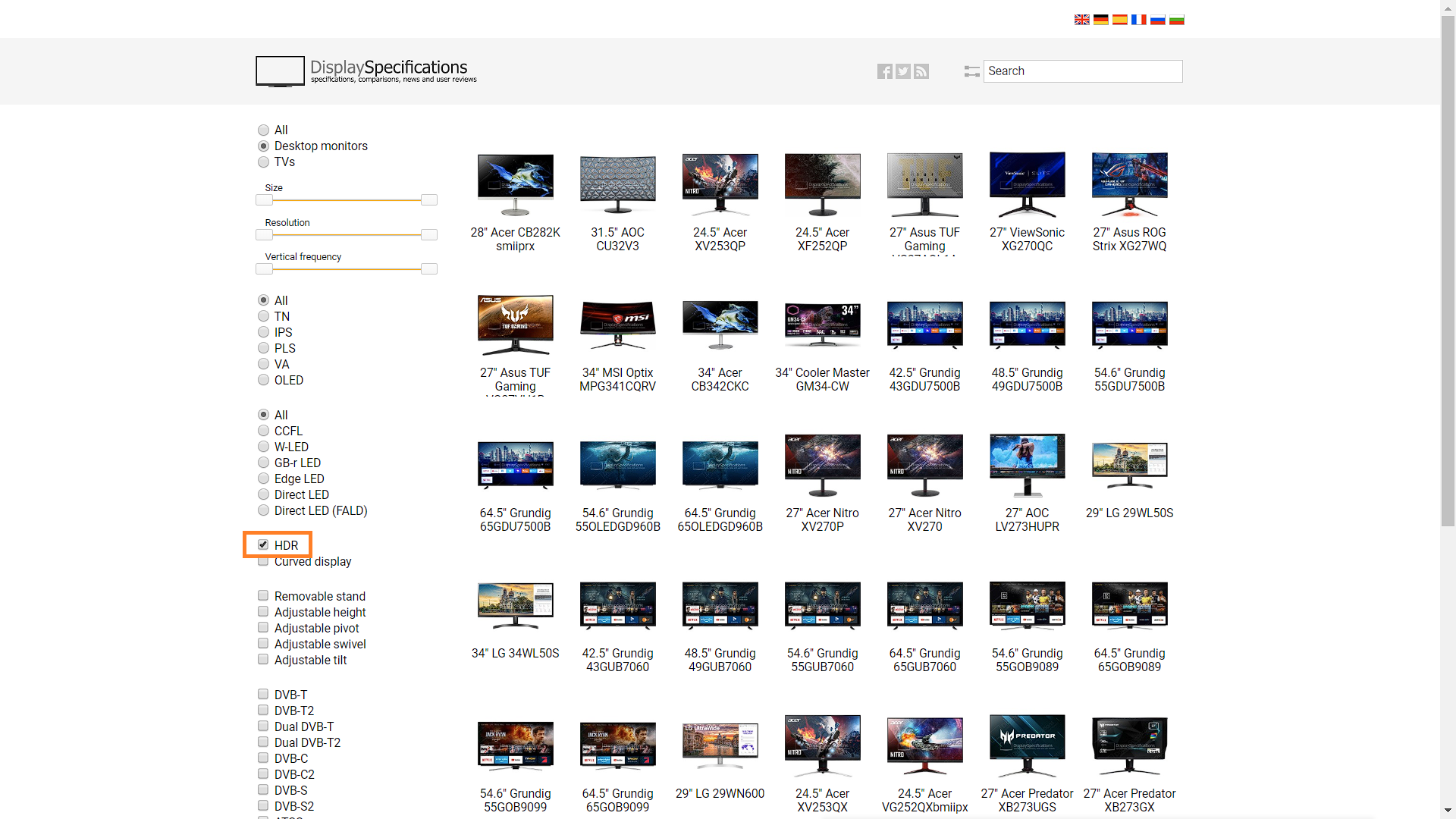Open the Facebook page icon
Screen dimensions: 1456x819
[x=884, y=71]
